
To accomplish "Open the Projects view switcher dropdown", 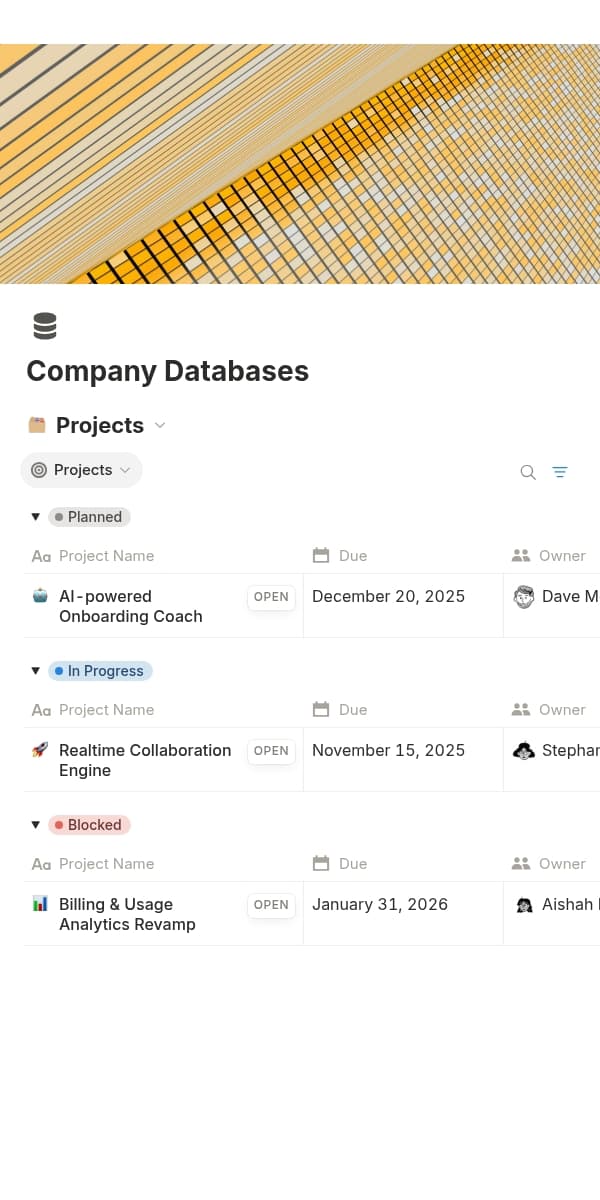I will coord(125,469).
